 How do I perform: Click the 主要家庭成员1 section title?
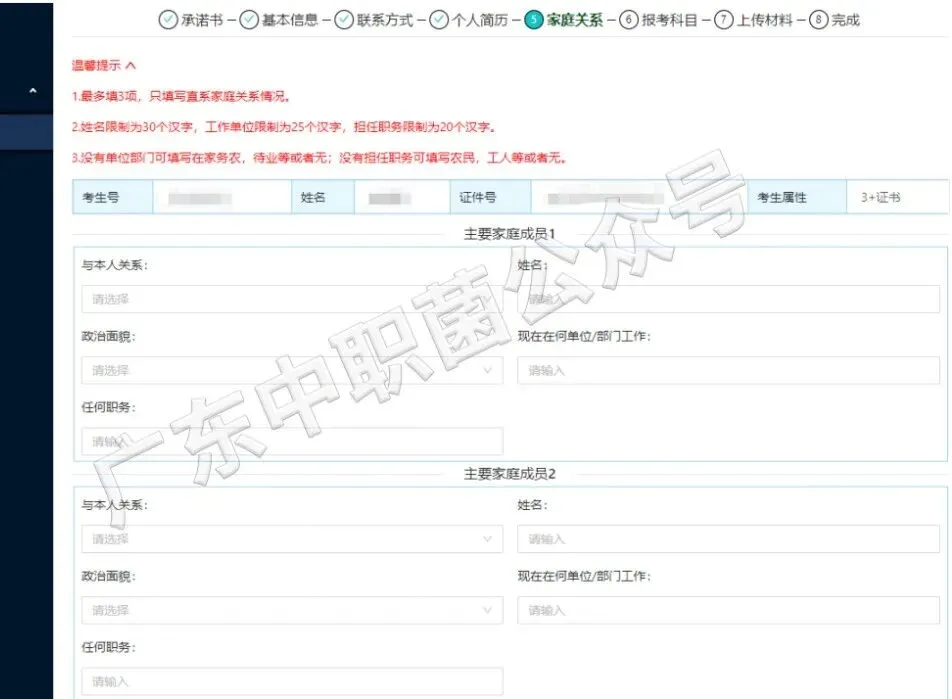click(509, 234)
